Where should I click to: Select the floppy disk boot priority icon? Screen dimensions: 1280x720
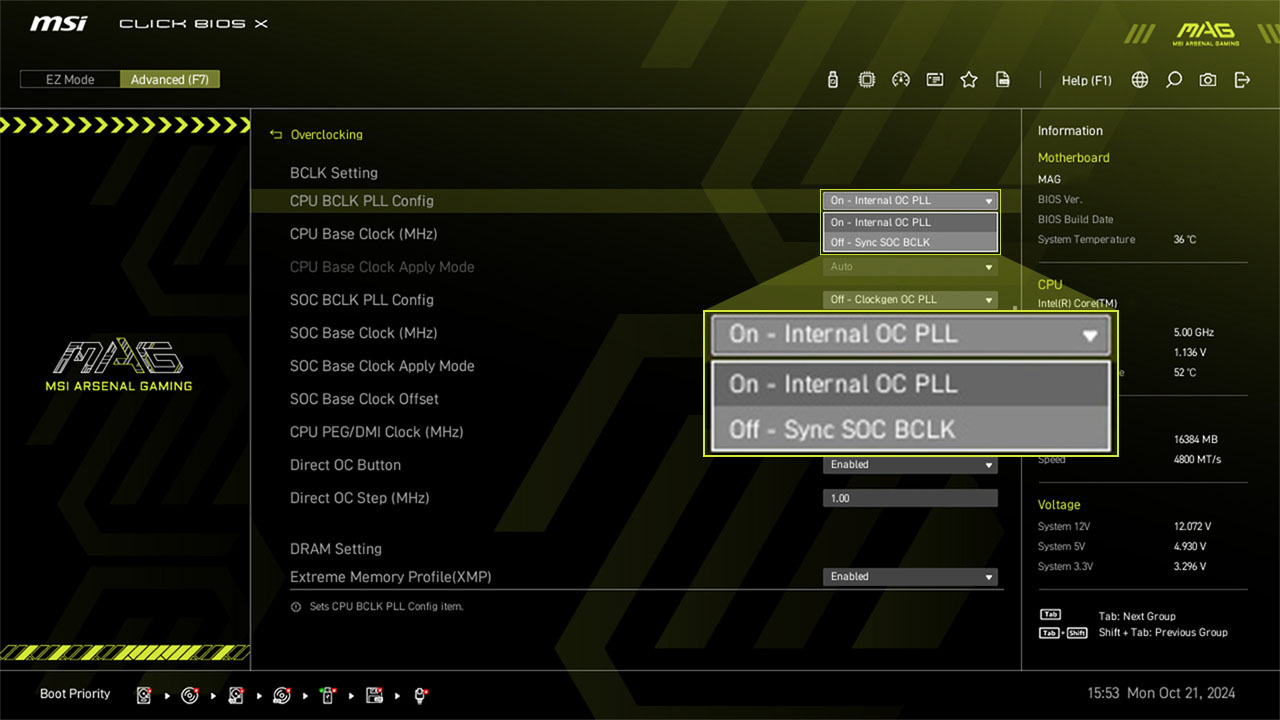pyautogui.click(x=374, y=695)
